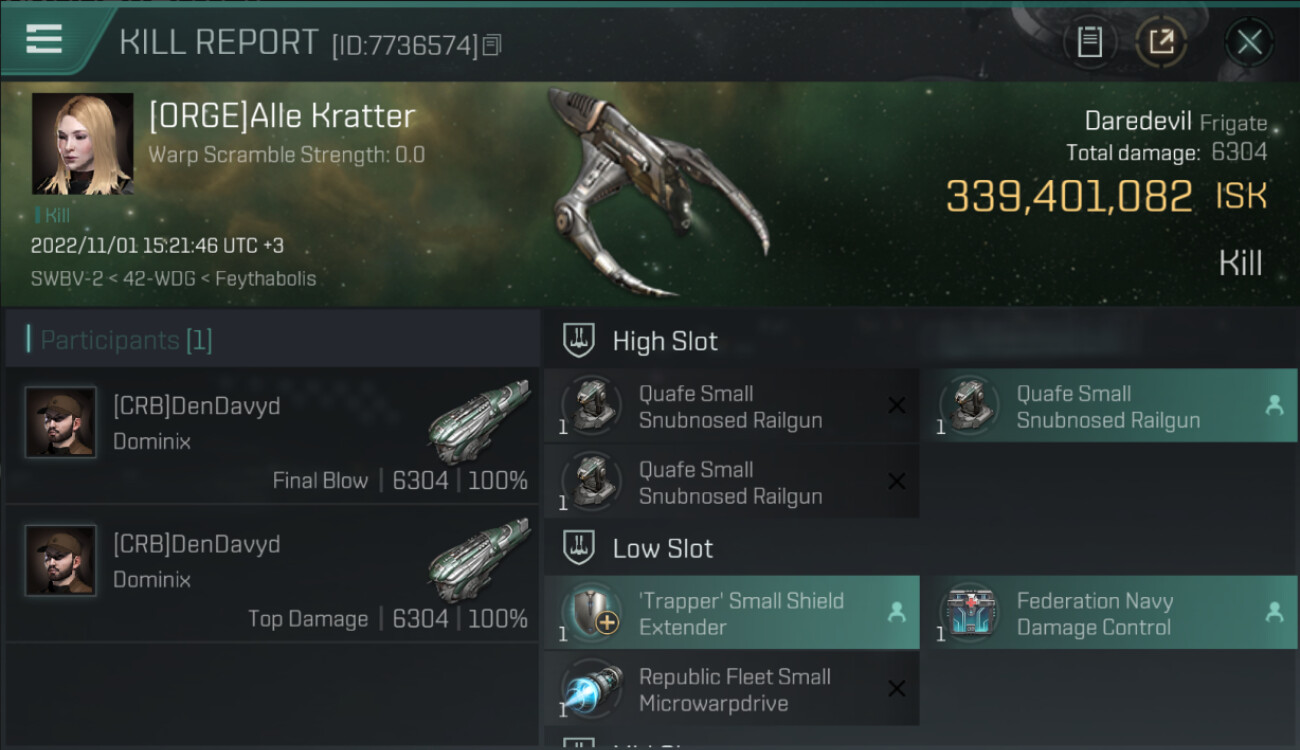View DenDavyd's Final Blow entry
Screen dimensions: 1300x750
(x=273, y=435)
